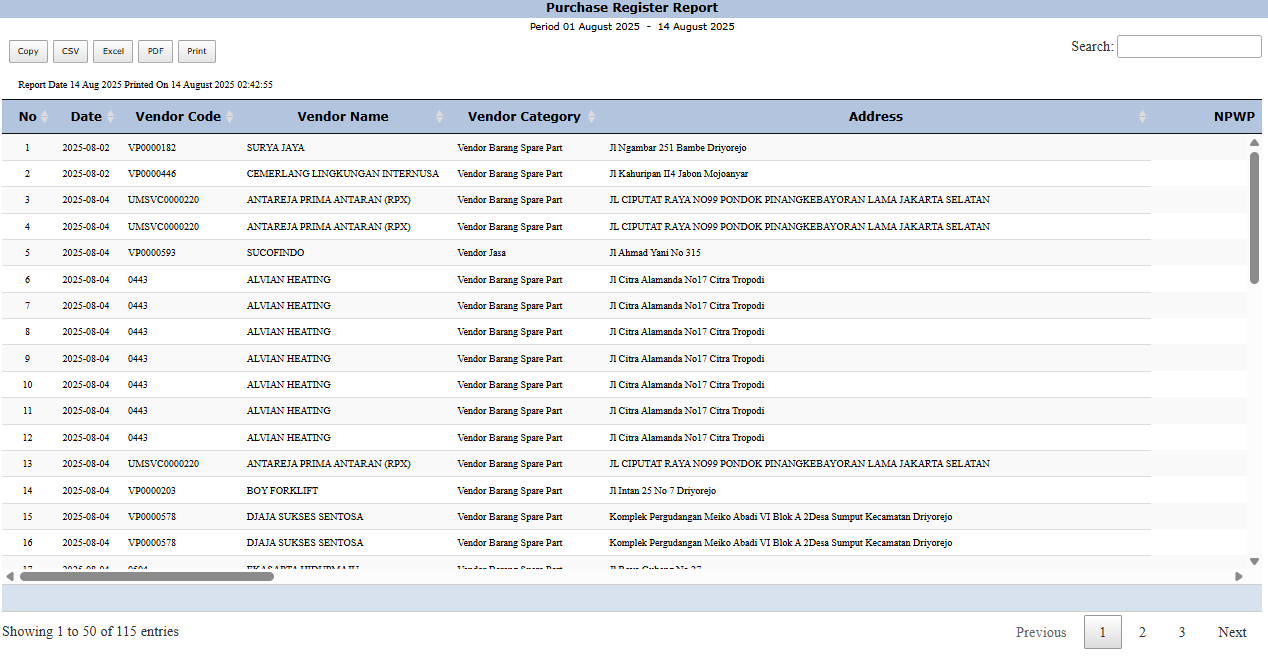Image resolution: width=1268 pixels, height=656 pixels.
Task: Click the horizontal scrollbar thumb
Action: pyautogui.click(x=146, y=576)
